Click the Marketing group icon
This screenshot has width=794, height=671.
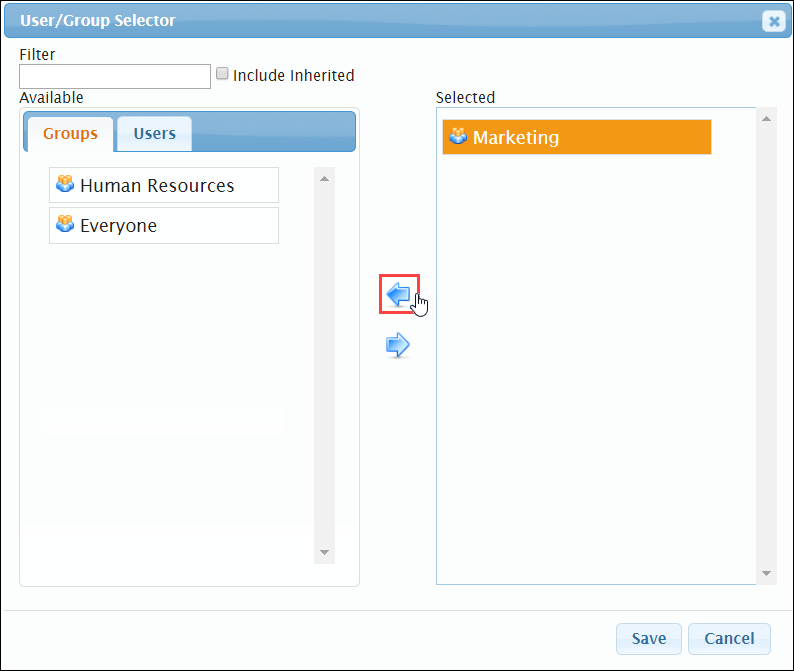pos(458,136)
